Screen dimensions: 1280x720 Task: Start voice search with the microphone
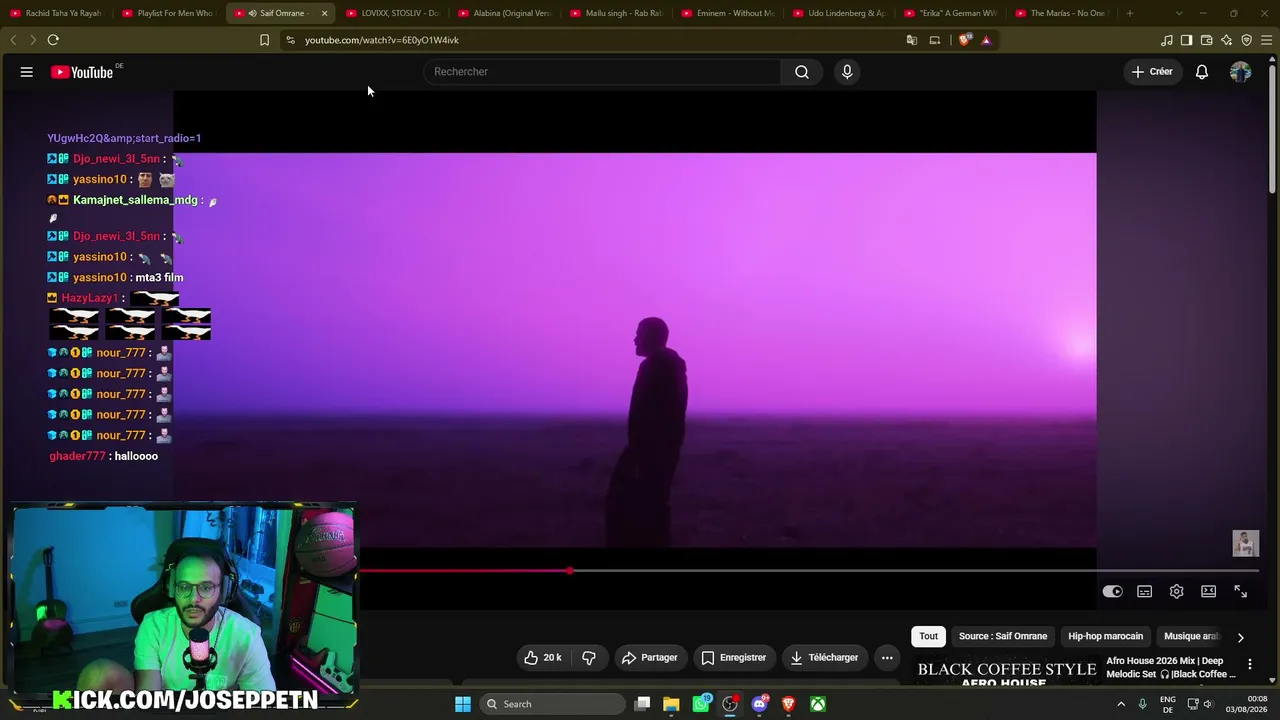[847, 72]
